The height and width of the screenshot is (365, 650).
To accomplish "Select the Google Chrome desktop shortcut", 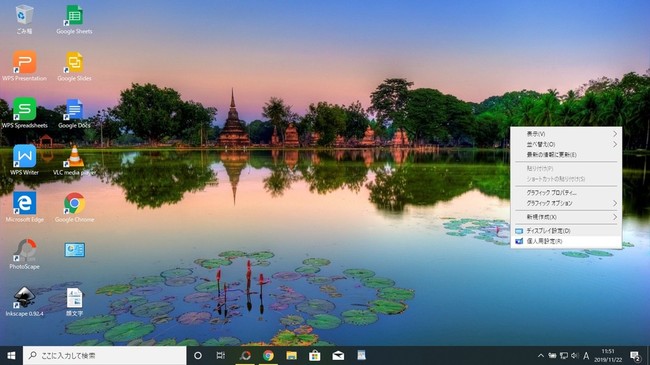I will coord(74,207).
